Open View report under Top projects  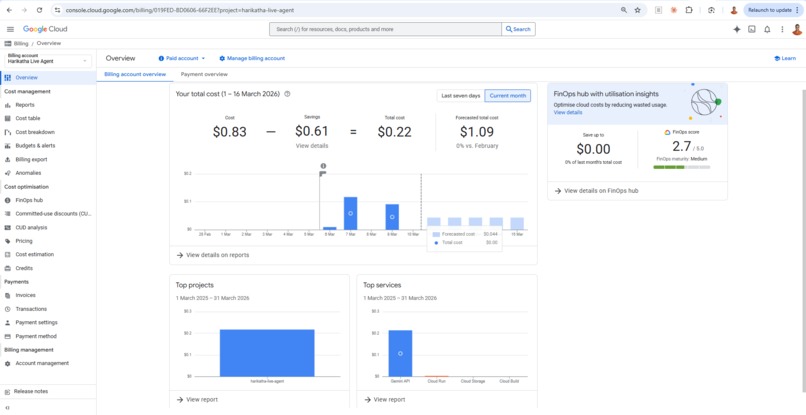pos(197,400)
